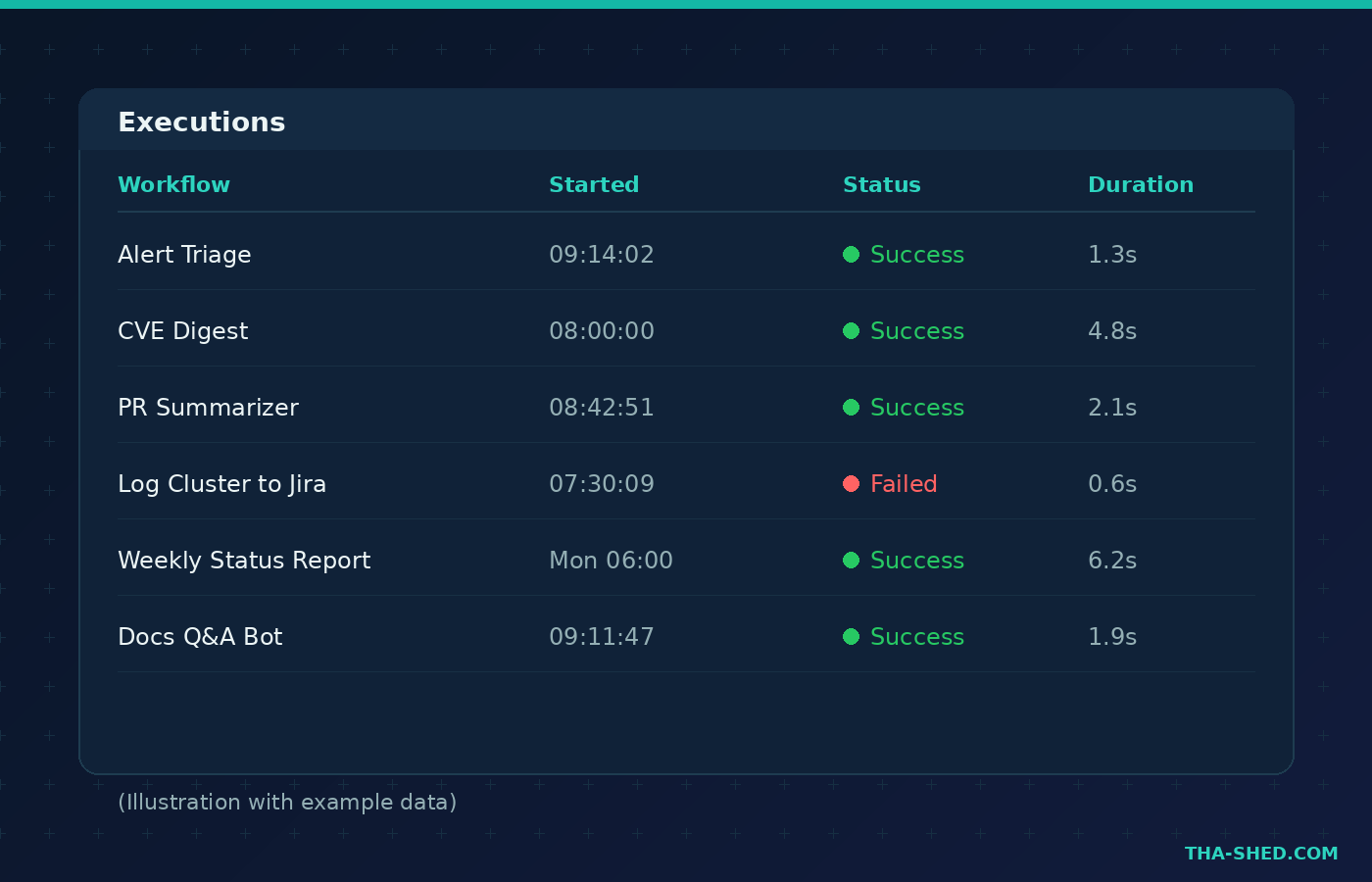
Task: Click the 1.3s duration value
Action: 1112,255
